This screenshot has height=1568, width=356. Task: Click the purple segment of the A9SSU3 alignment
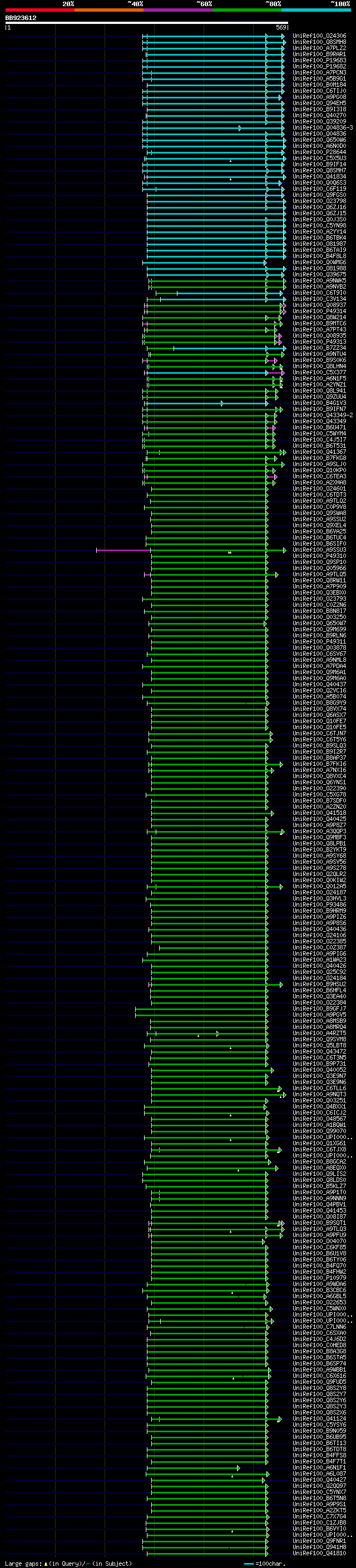click(x=123, y=550)
